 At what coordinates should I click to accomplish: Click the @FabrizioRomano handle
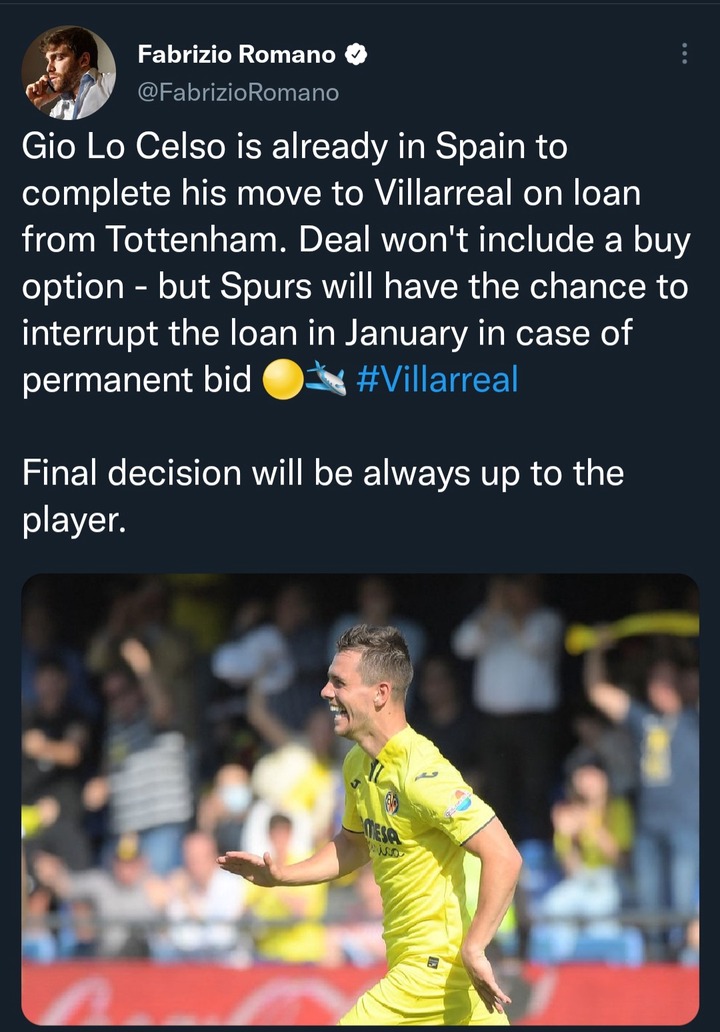238,93
